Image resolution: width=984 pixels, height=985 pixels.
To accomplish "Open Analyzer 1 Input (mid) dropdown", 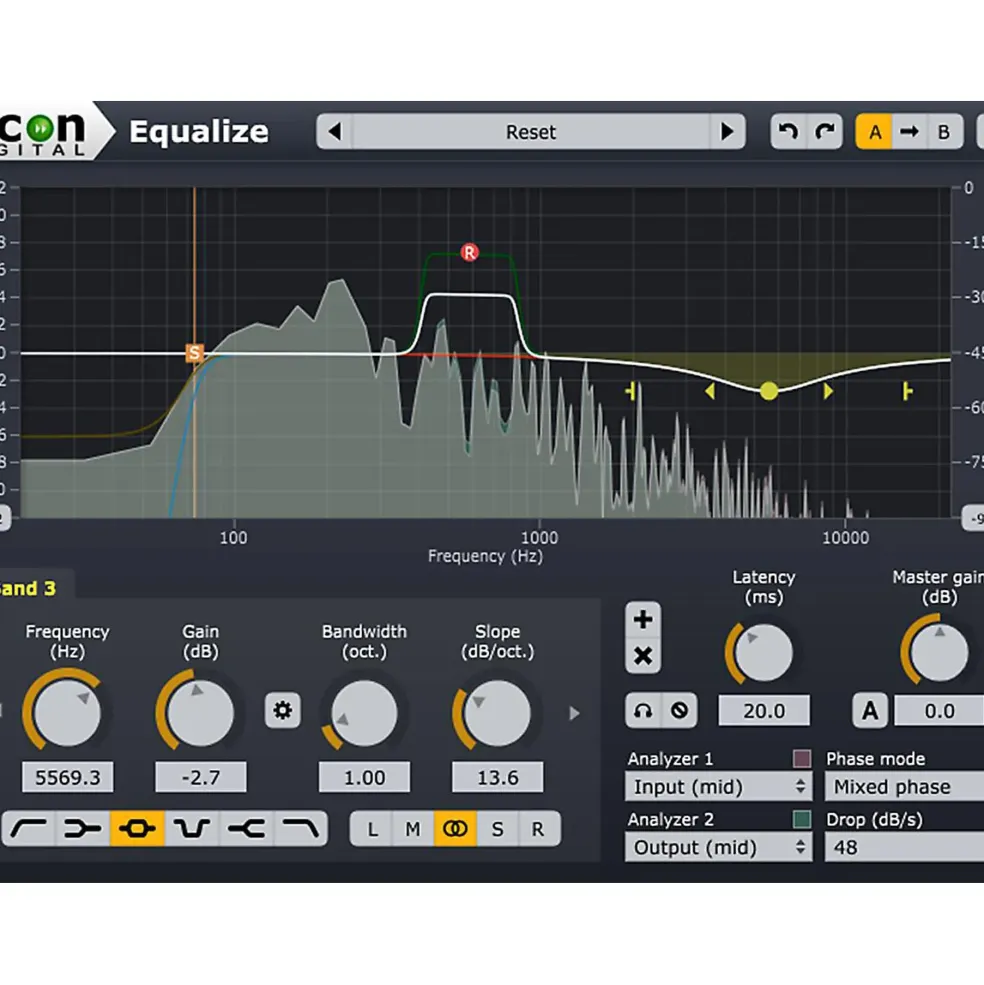I will (x=718, y=786).
